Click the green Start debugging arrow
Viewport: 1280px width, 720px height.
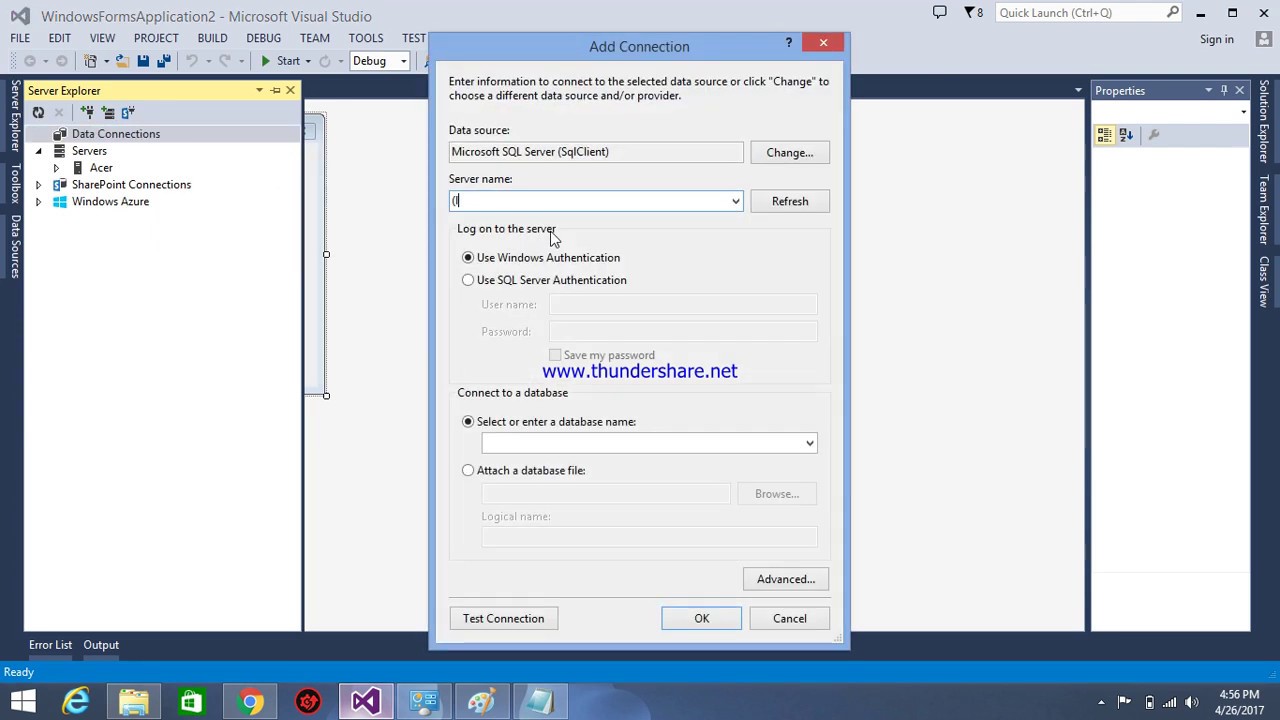265,62
